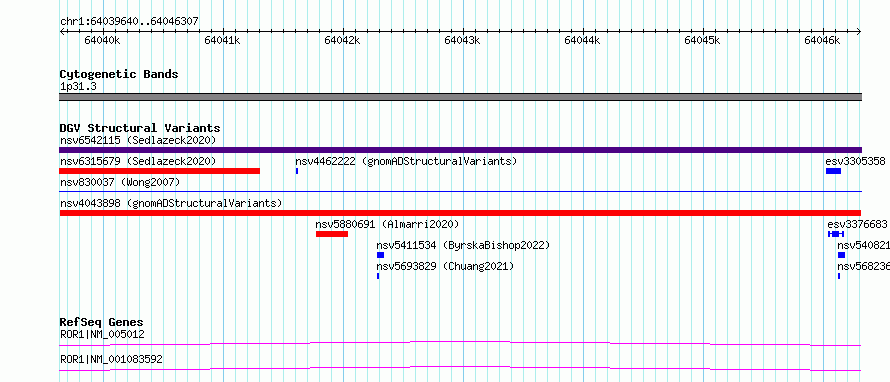
Task: Click the nsv6542115 purple variant bar
Action: tap(460, 150)
